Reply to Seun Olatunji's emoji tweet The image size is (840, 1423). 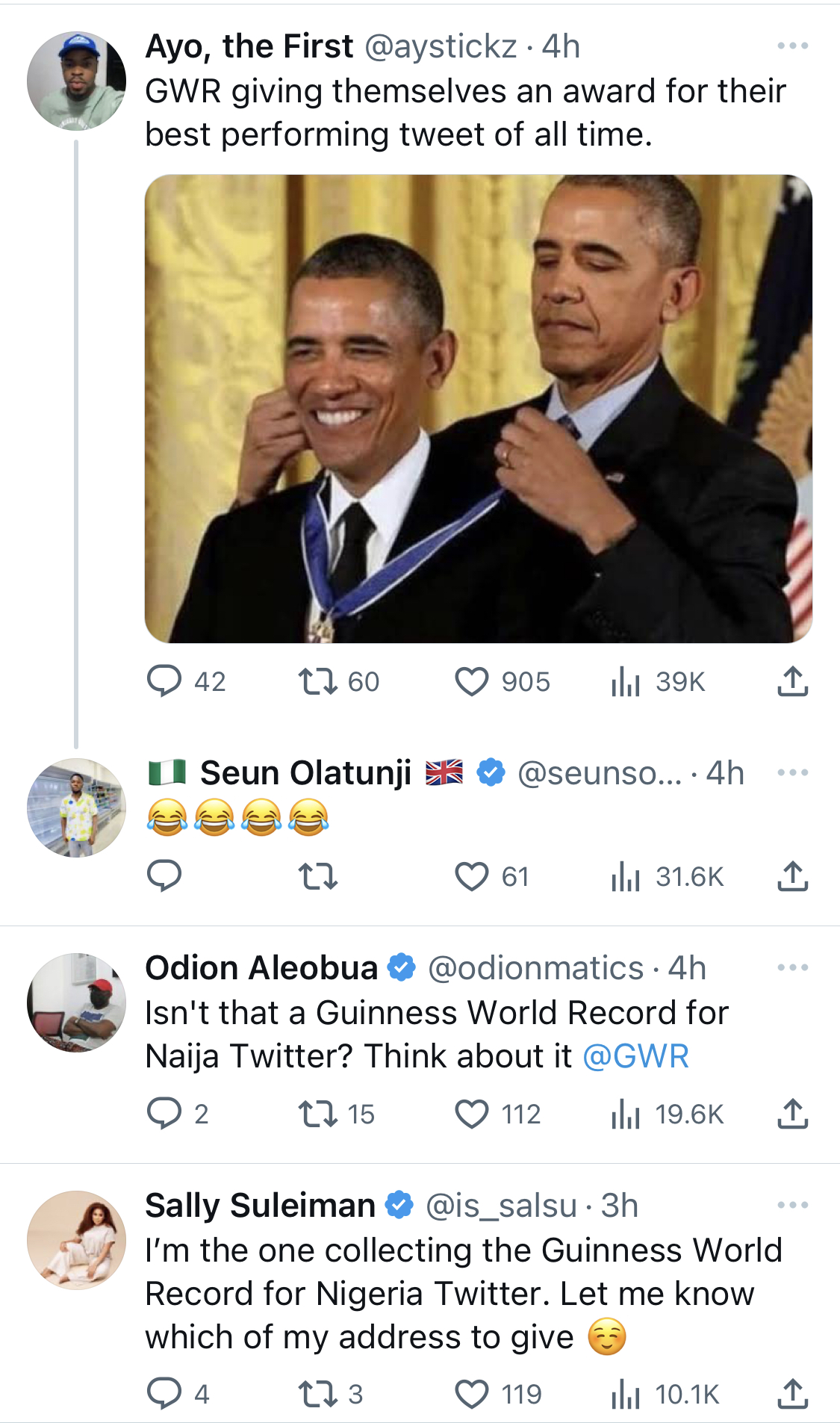click(164, 876)
